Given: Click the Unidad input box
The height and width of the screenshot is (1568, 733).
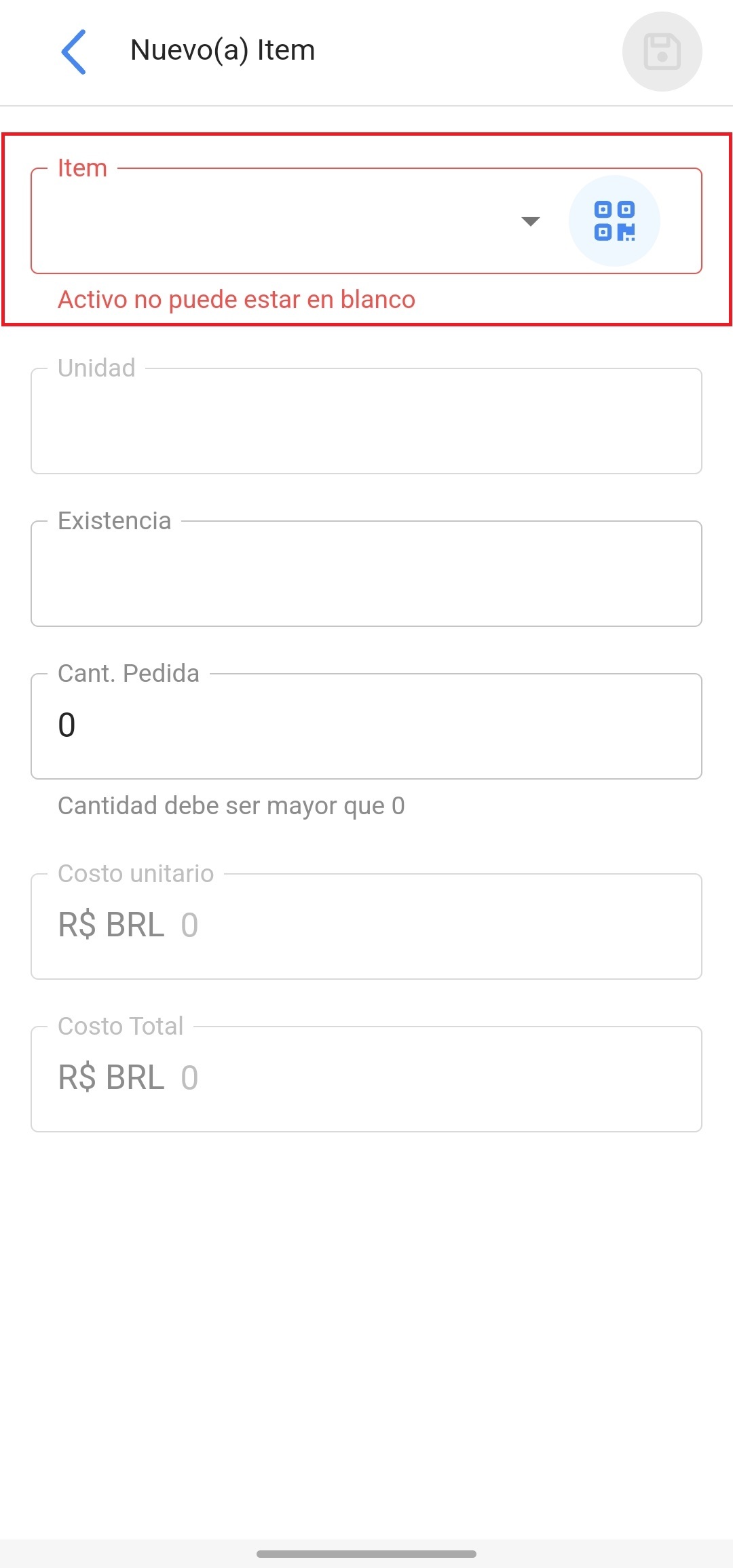Looking at the screenshot, I should 366,421.
